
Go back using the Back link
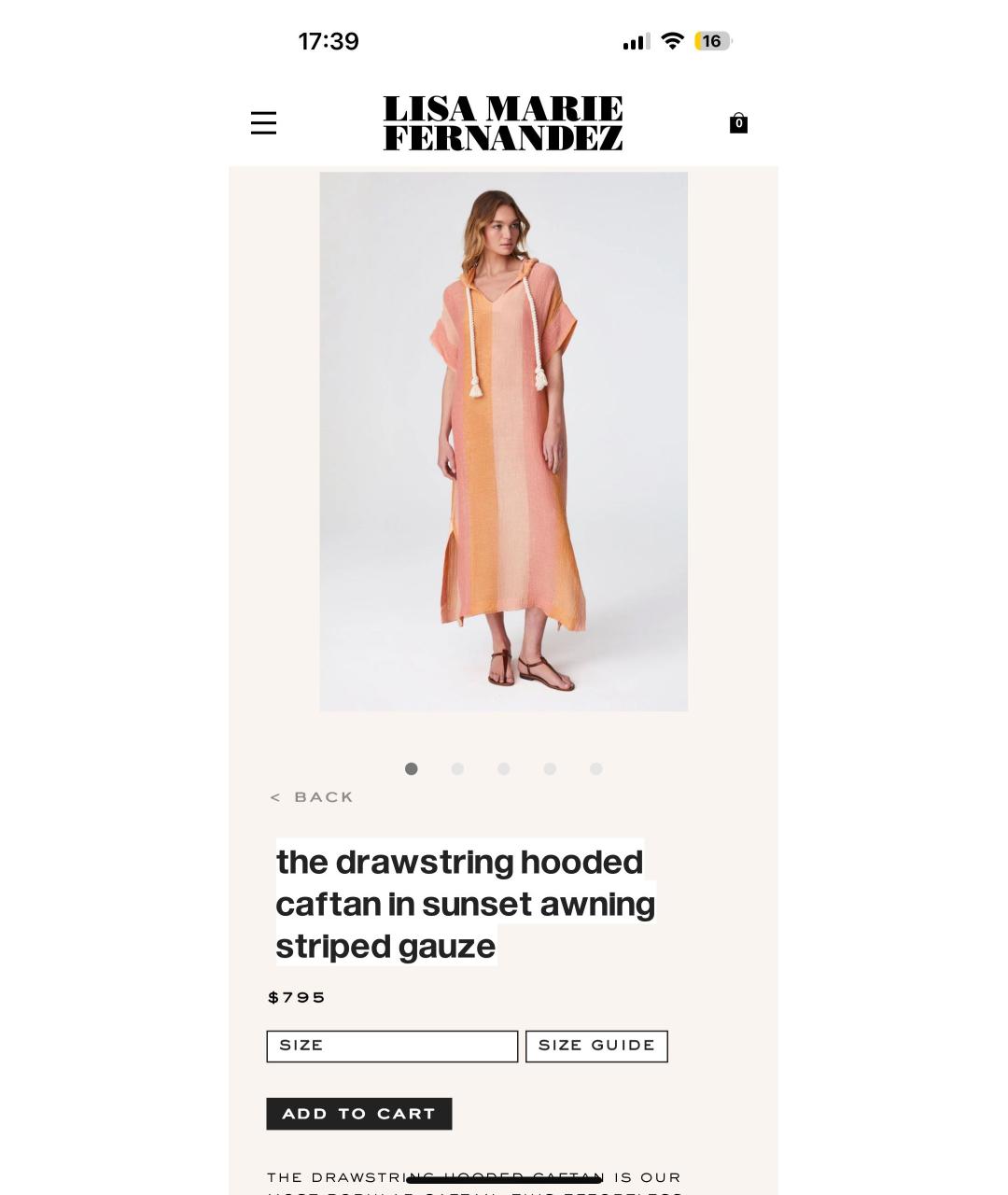(312, 797)
